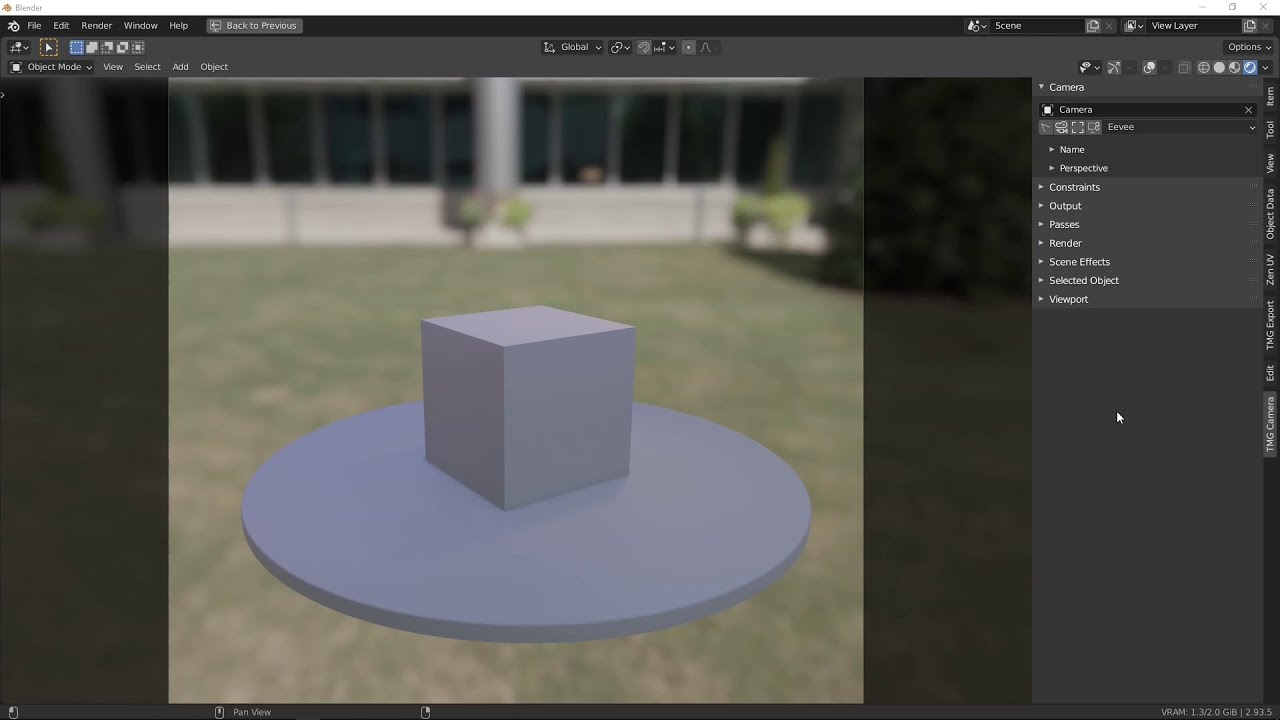Open the viewport shading options dropdown

[1266, 67]
